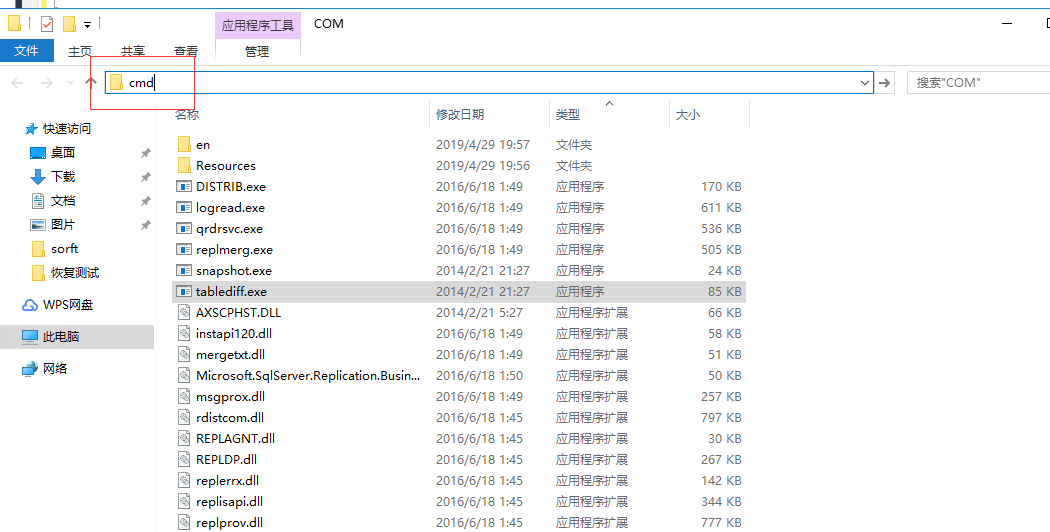Viewport: 1050px width, 532px height.
Task: Click the New folder quick access icon
Action: 69,24
